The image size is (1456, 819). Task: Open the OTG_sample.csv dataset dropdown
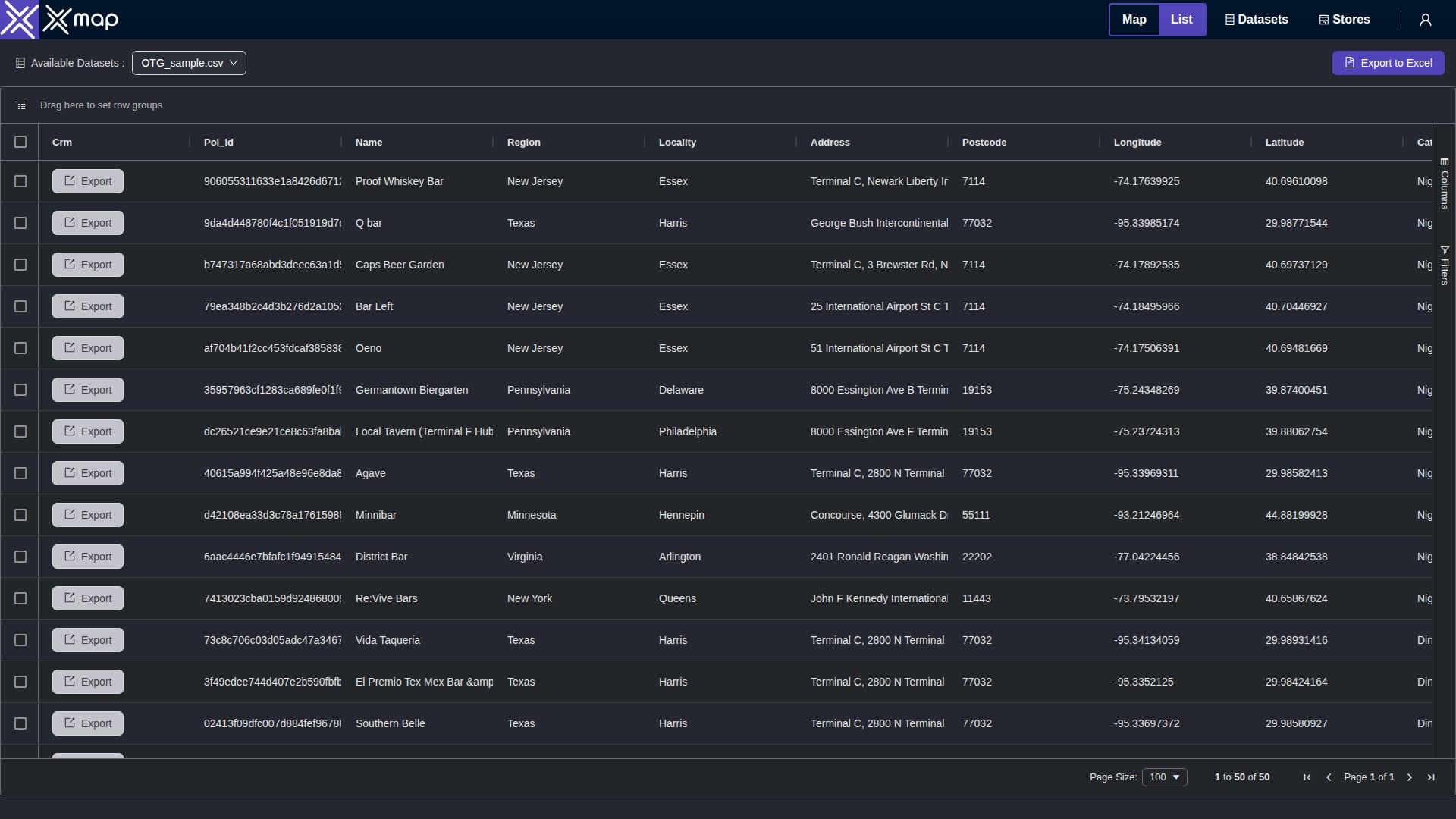tap(189, 63)
